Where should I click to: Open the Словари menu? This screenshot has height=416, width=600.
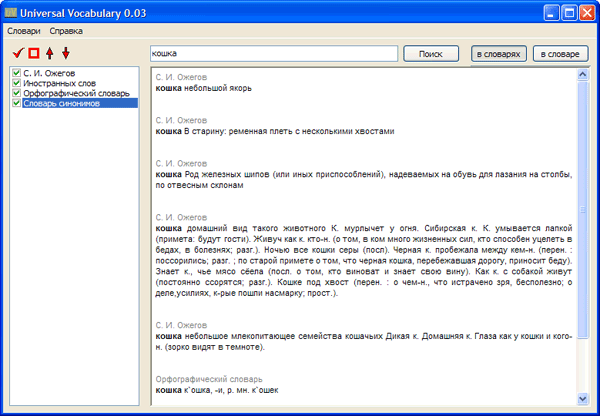pos(24,31)
